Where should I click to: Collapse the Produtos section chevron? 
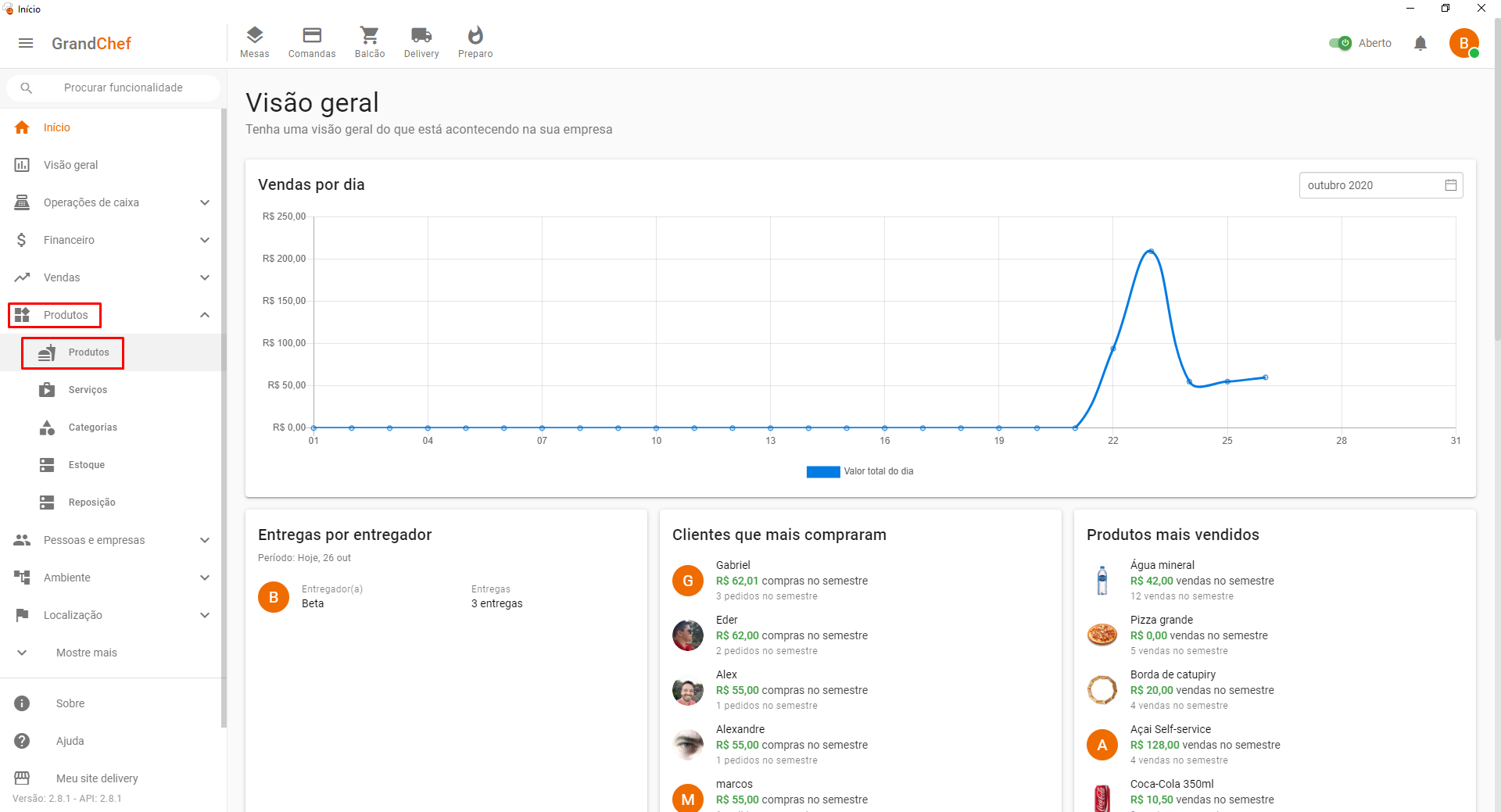coord(205,315)
